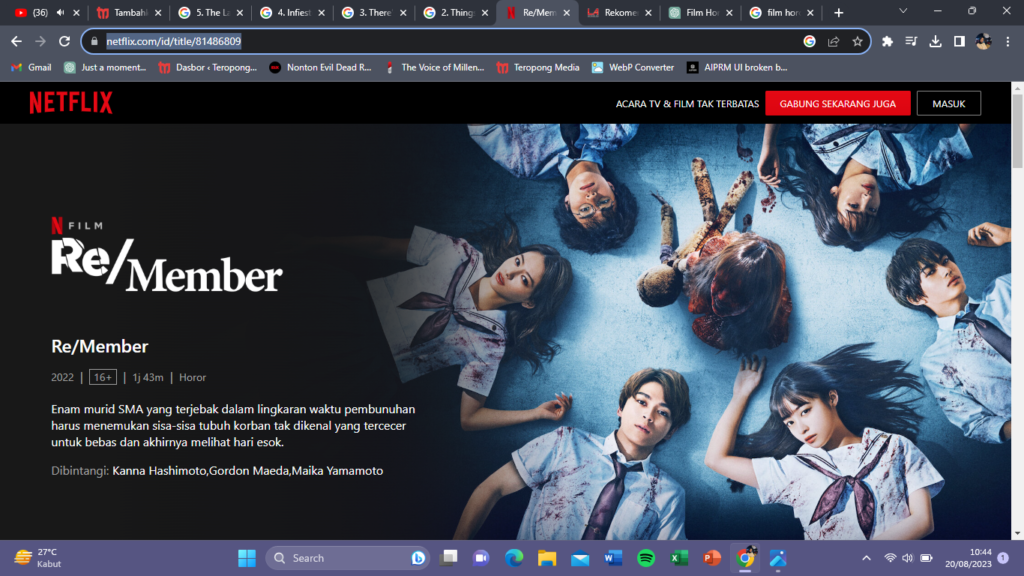The height and width of the screenshot is (576, 1024).
Task: Open Task View from the taskbar
Action: coord(449,558)
